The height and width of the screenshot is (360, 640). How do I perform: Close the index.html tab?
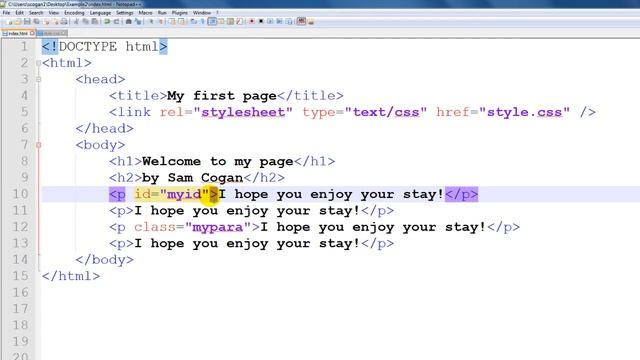[32, 33]
